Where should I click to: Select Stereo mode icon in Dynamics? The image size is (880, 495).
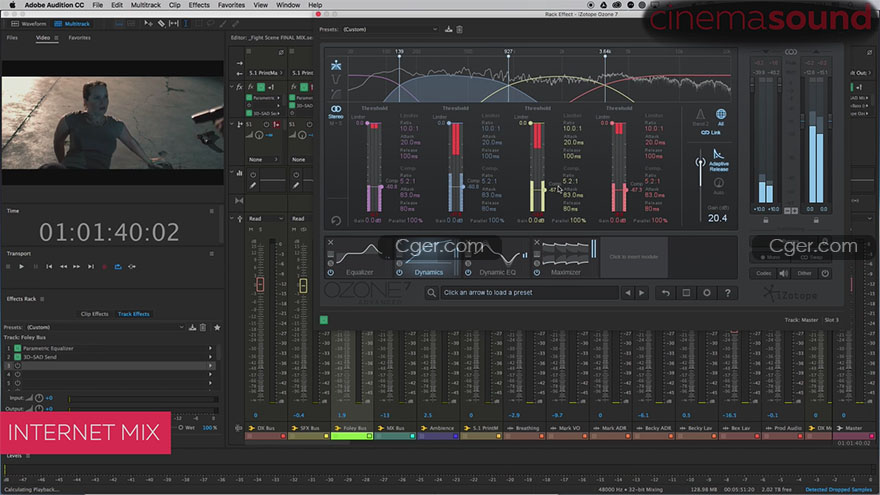(336, 111)
